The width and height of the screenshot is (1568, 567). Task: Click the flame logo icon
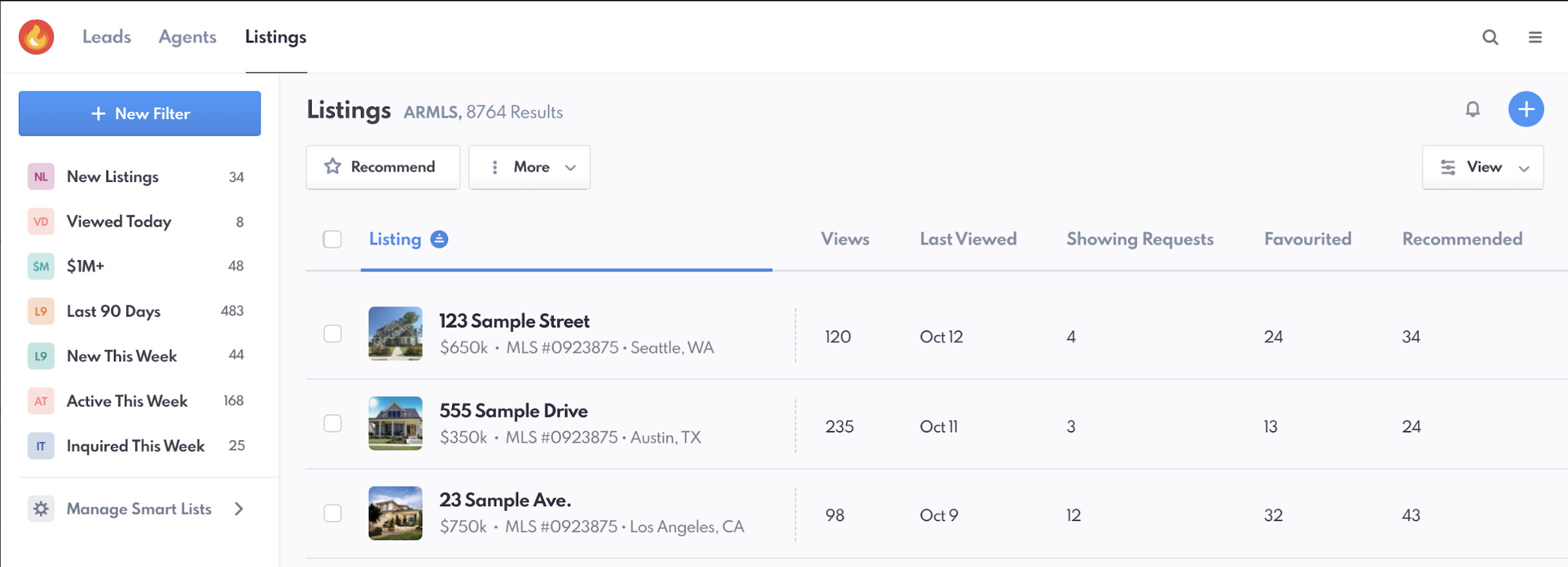36,37
